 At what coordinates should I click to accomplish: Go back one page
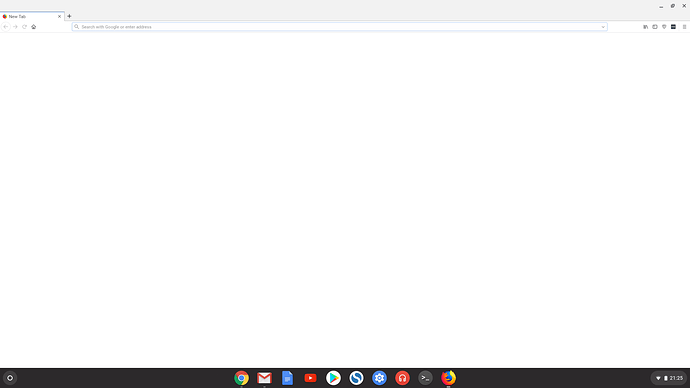6,27
